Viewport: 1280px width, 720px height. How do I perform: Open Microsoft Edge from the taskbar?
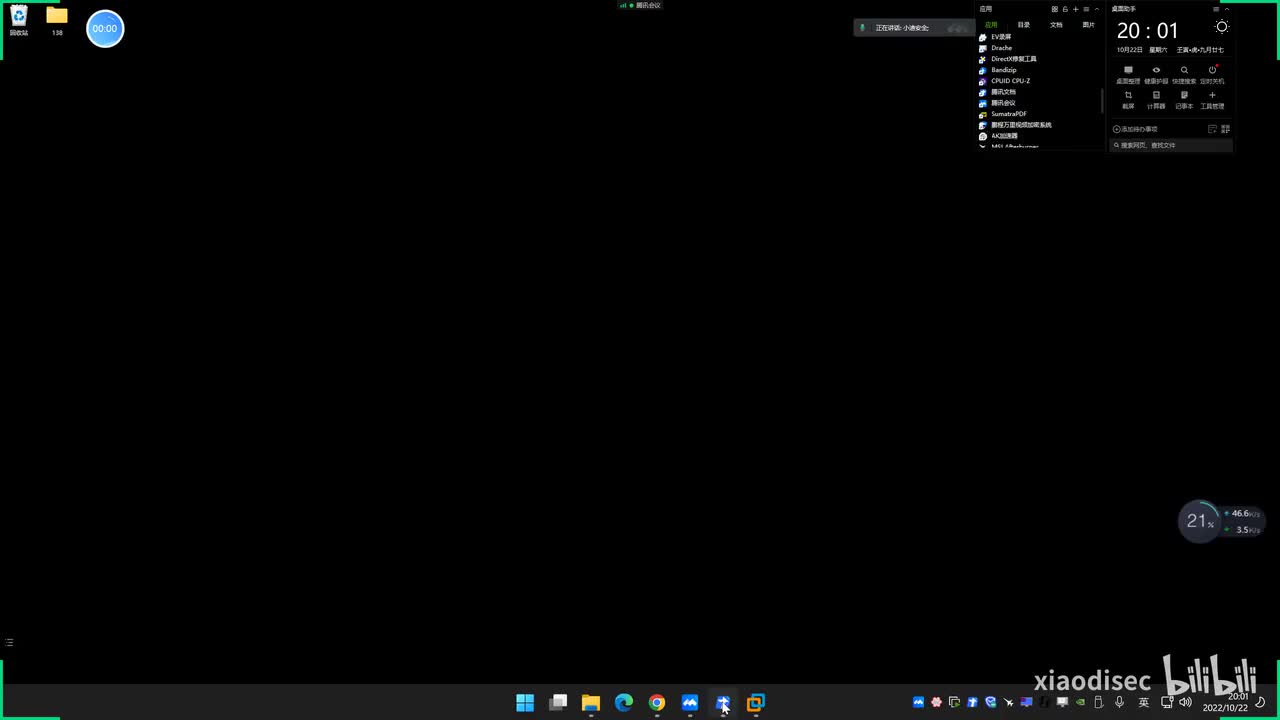pos(624,703)
